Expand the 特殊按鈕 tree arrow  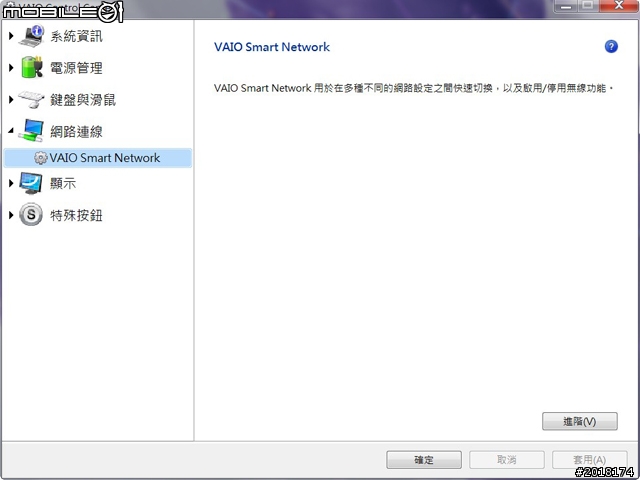click(11, 215)
